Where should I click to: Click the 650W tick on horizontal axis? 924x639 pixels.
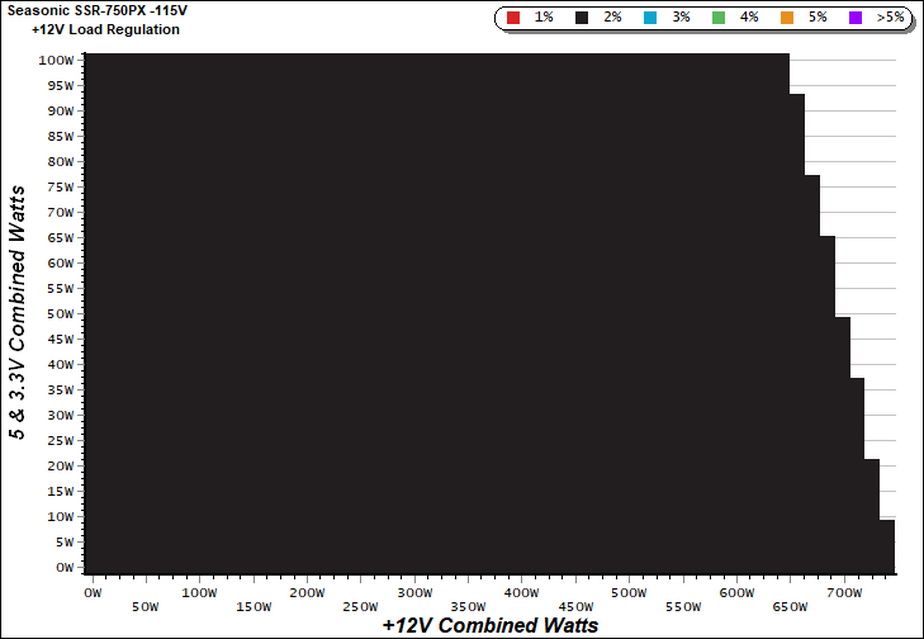[x=790, y=607]
